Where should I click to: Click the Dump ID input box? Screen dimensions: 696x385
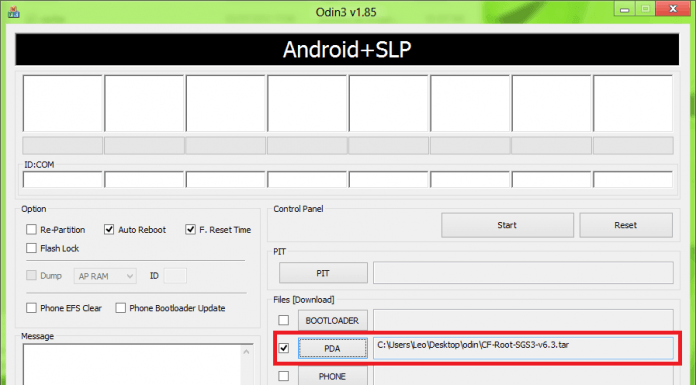click(x=175, y=276)
